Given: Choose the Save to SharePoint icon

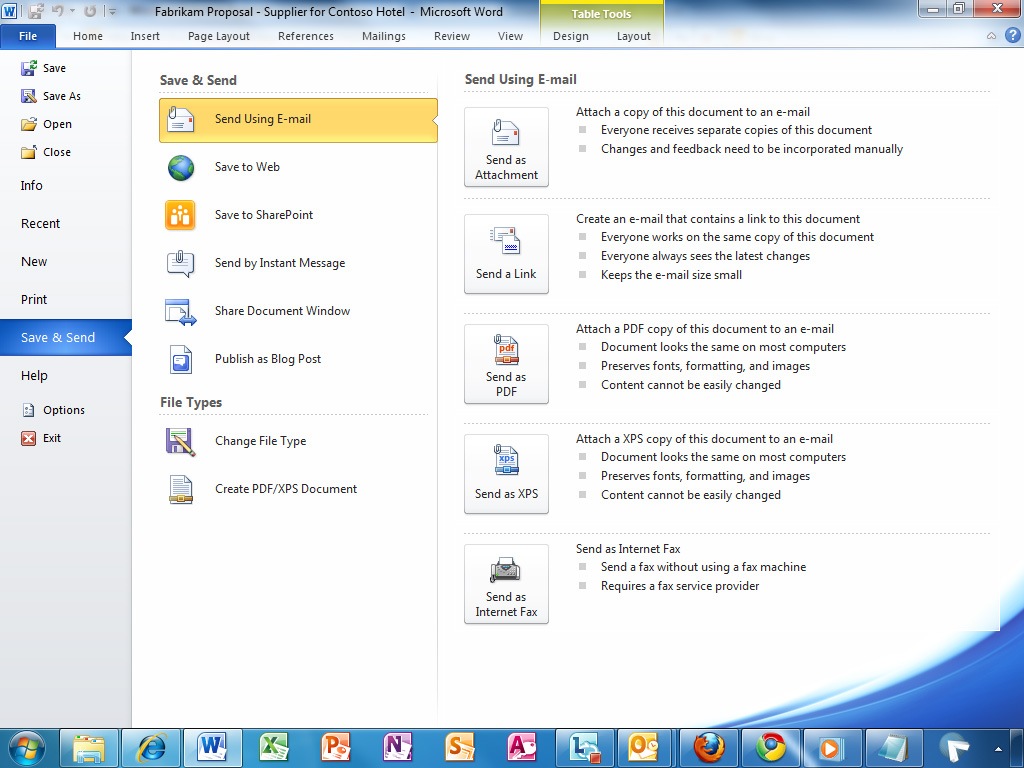Looking at the screenshot, I should tap(180, 216).
